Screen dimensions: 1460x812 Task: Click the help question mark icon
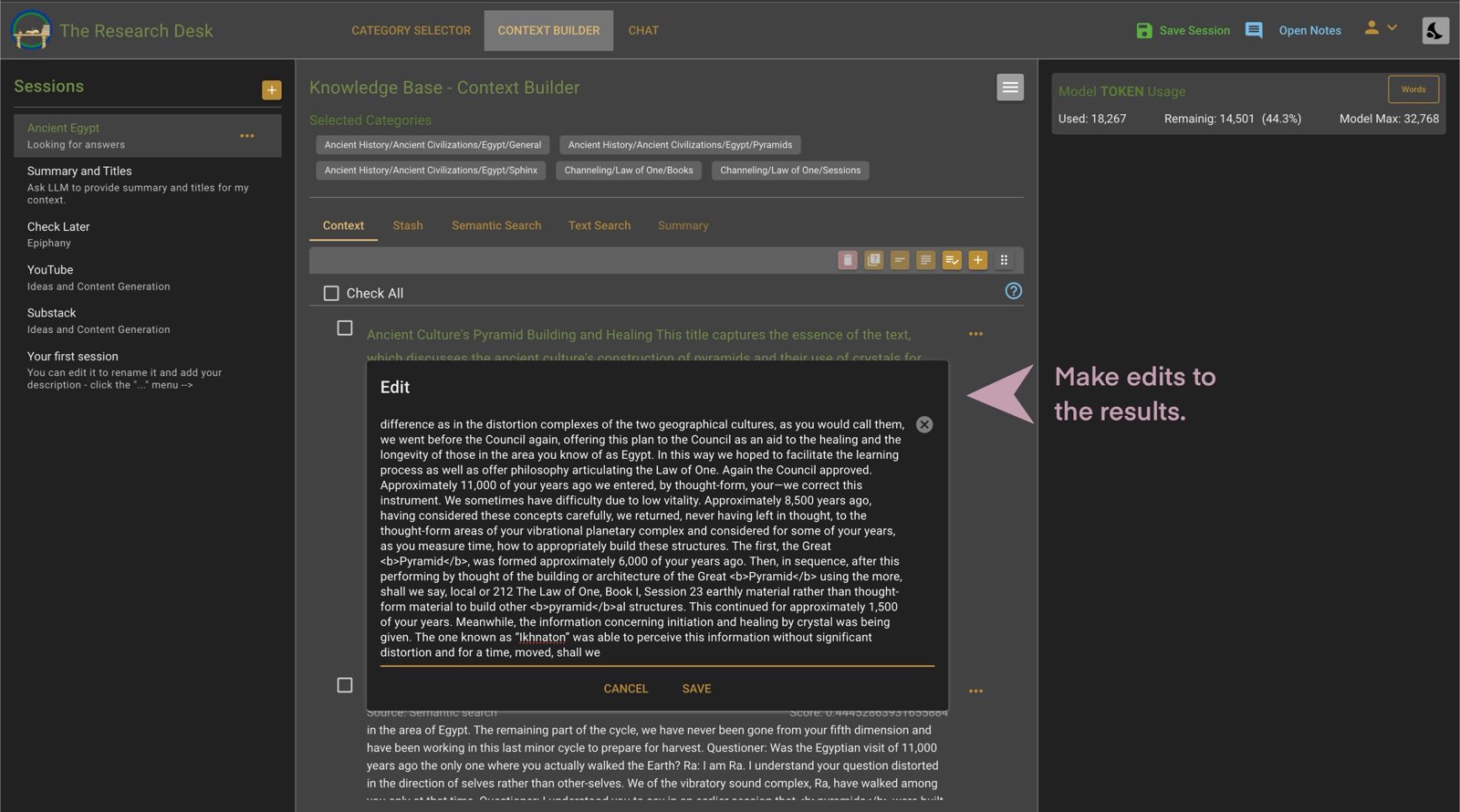click(x=1013, y=291)
